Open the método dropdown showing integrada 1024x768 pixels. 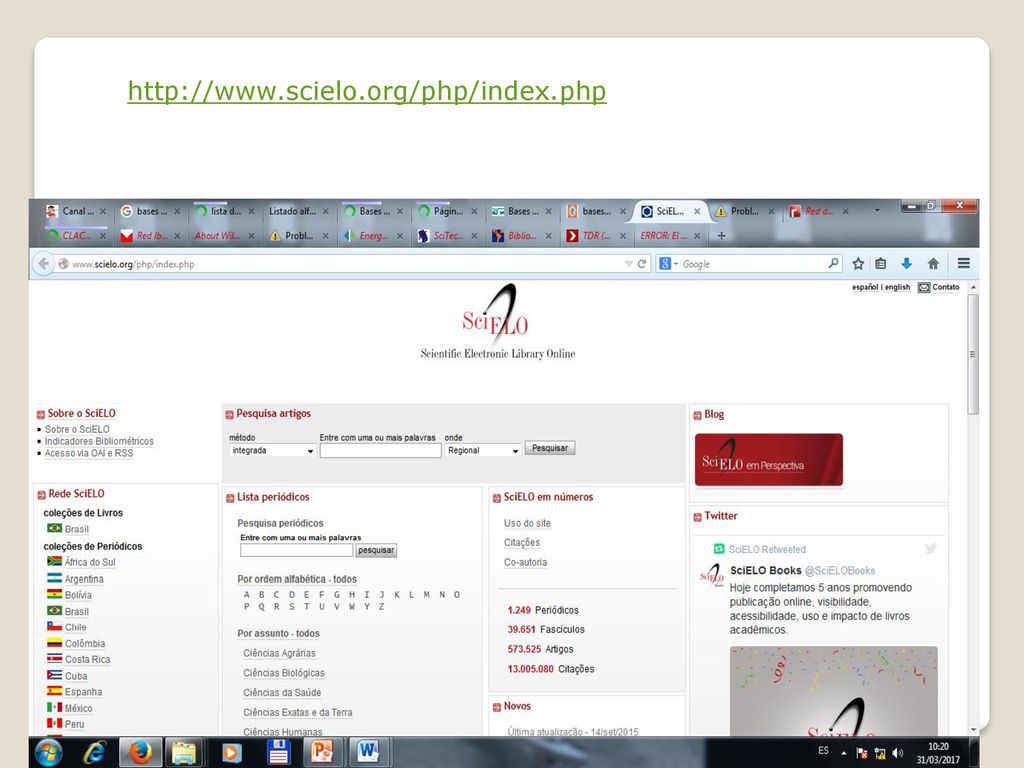click(x=272, y=451)
